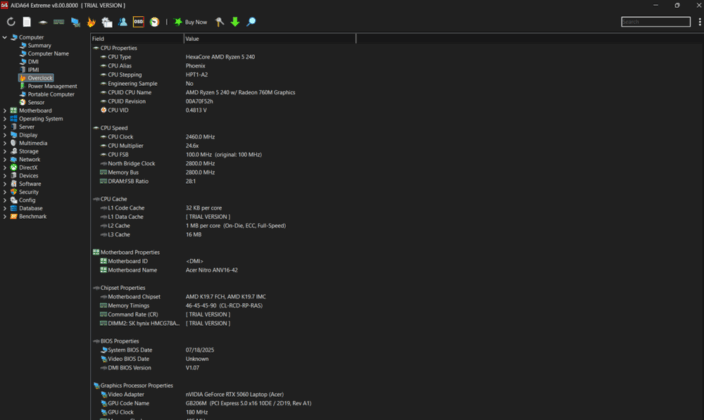Expand the Server tree node

[x=4, y=127]
